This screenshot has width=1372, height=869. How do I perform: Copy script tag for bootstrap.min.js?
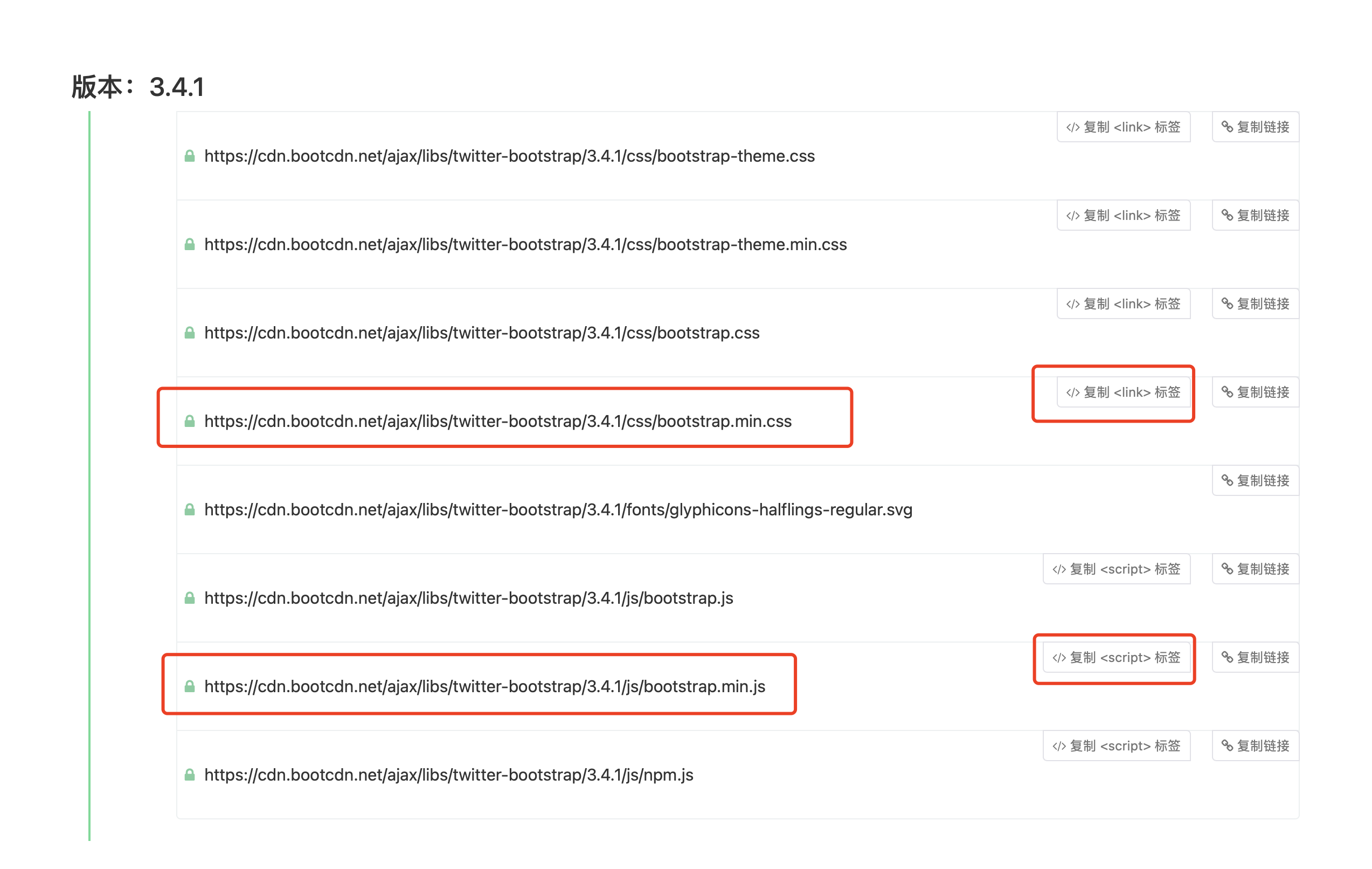(x=1116, y=657)
